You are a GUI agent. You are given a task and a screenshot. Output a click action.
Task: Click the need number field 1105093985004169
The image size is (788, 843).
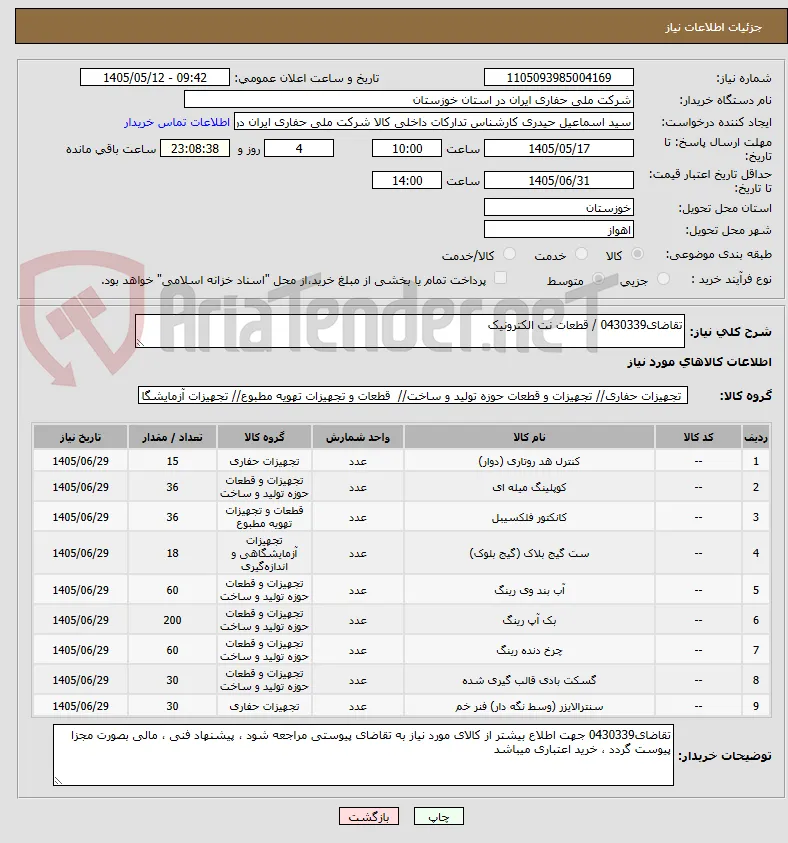pyautogui.click(x=558, y=77)
